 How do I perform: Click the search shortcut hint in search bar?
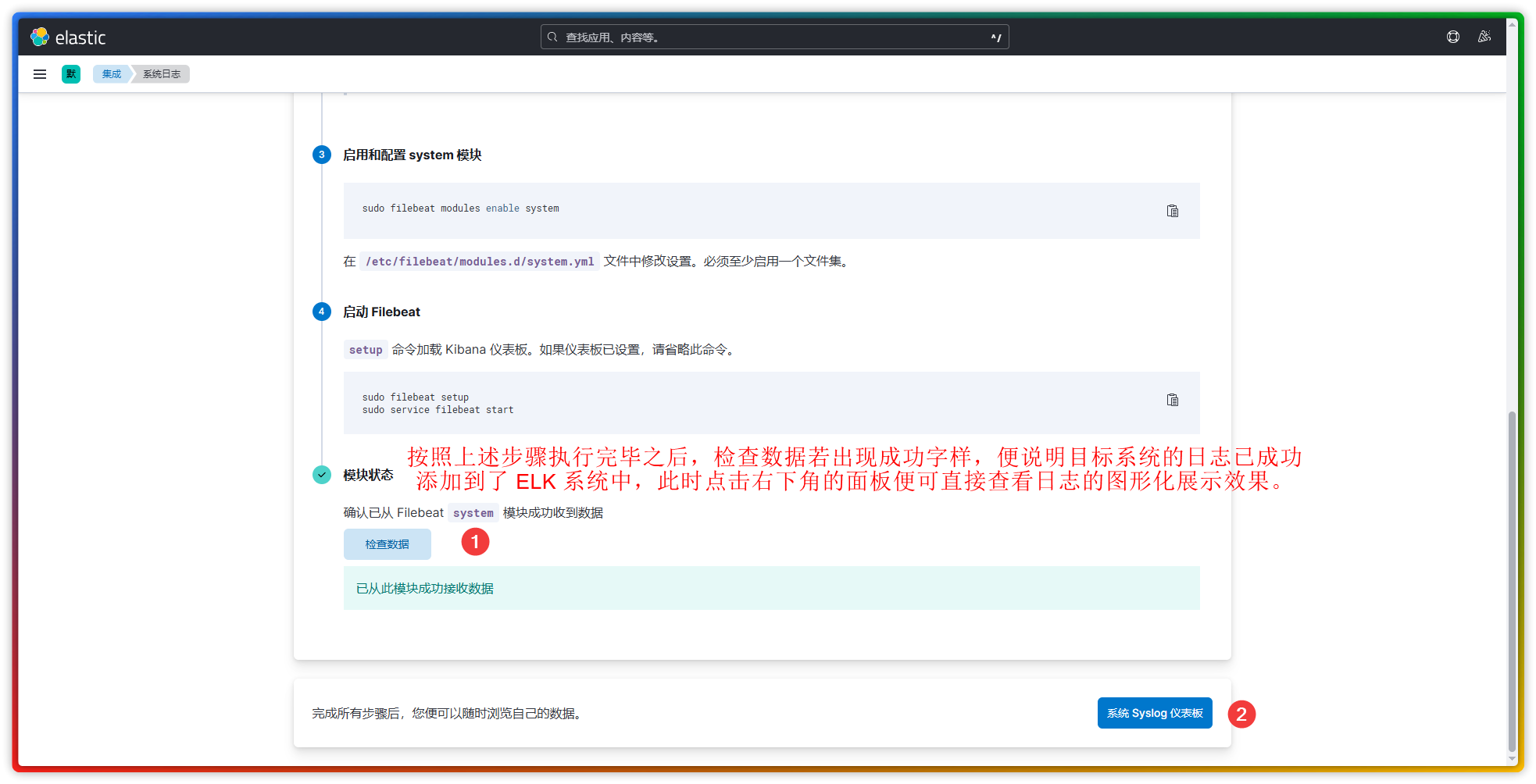996,37
